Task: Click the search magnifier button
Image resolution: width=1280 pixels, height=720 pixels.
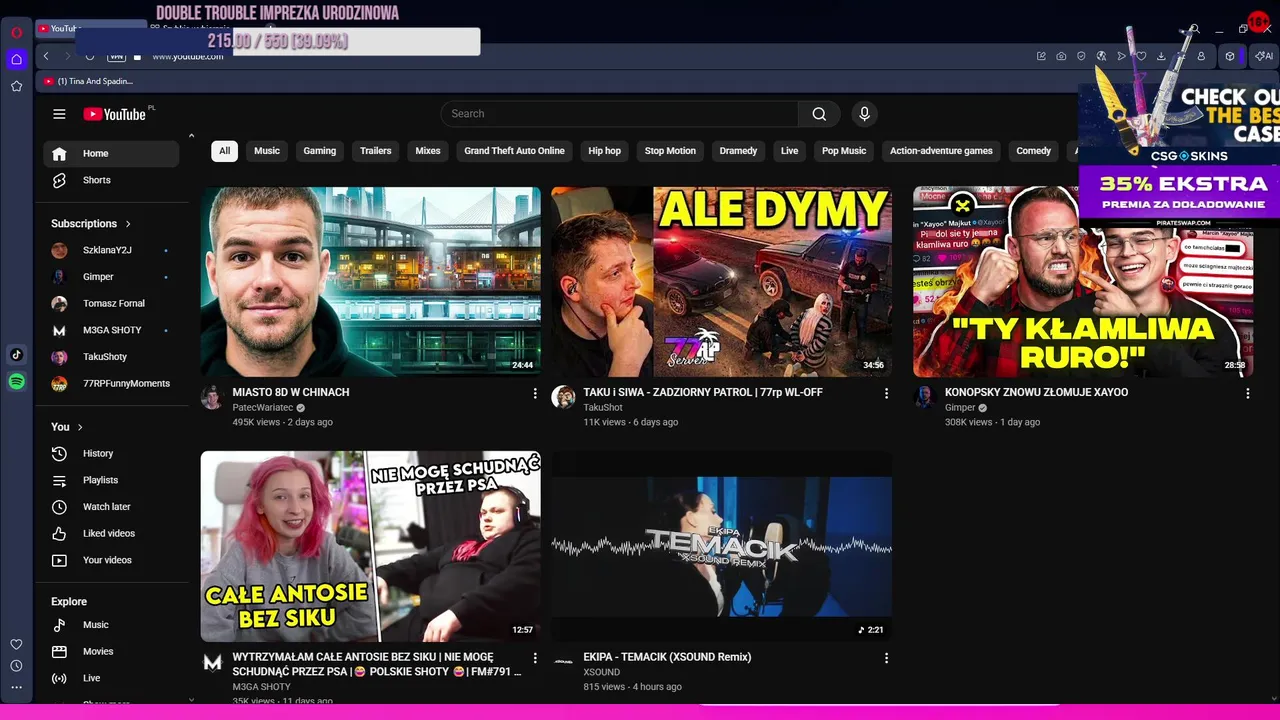Action: 819,114
